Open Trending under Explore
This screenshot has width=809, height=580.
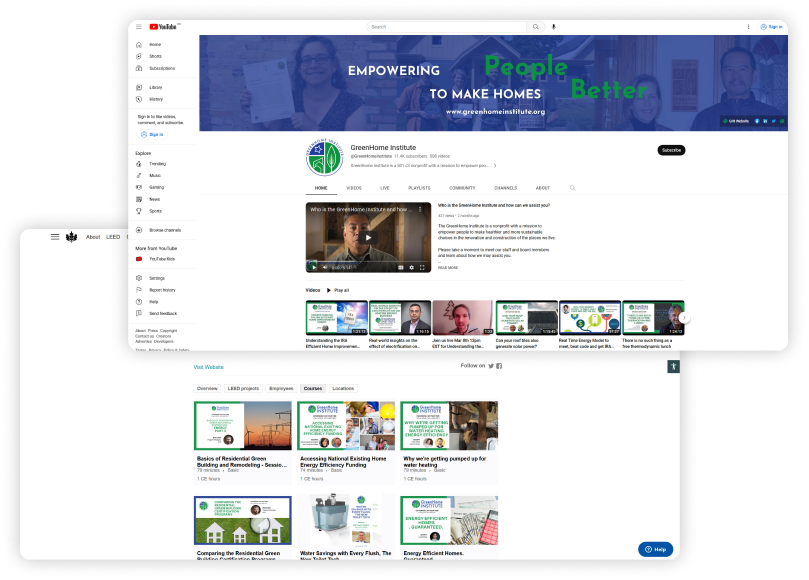[x=152, y=164]
